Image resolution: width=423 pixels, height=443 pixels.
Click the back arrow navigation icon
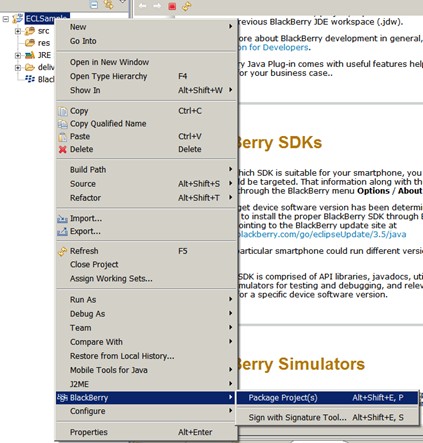coord(142,6)
